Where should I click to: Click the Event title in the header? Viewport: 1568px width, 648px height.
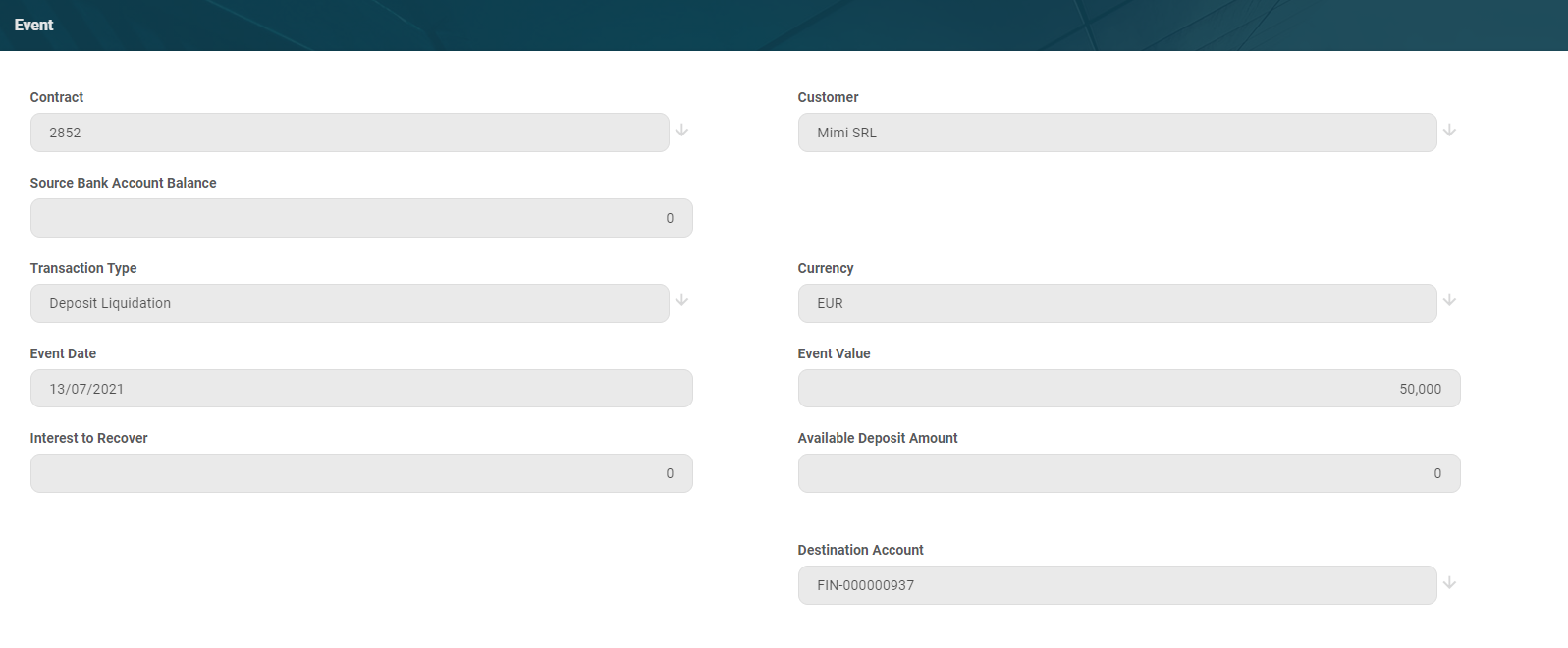[x=33, y=25]
